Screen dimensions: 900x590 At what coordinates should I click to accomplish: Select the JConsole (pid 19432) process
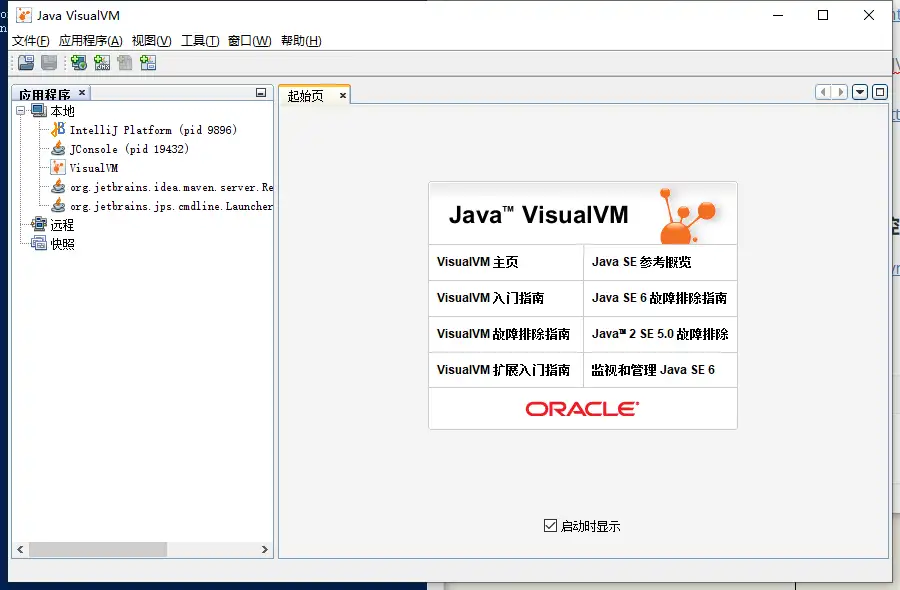(x=128, y=149)
